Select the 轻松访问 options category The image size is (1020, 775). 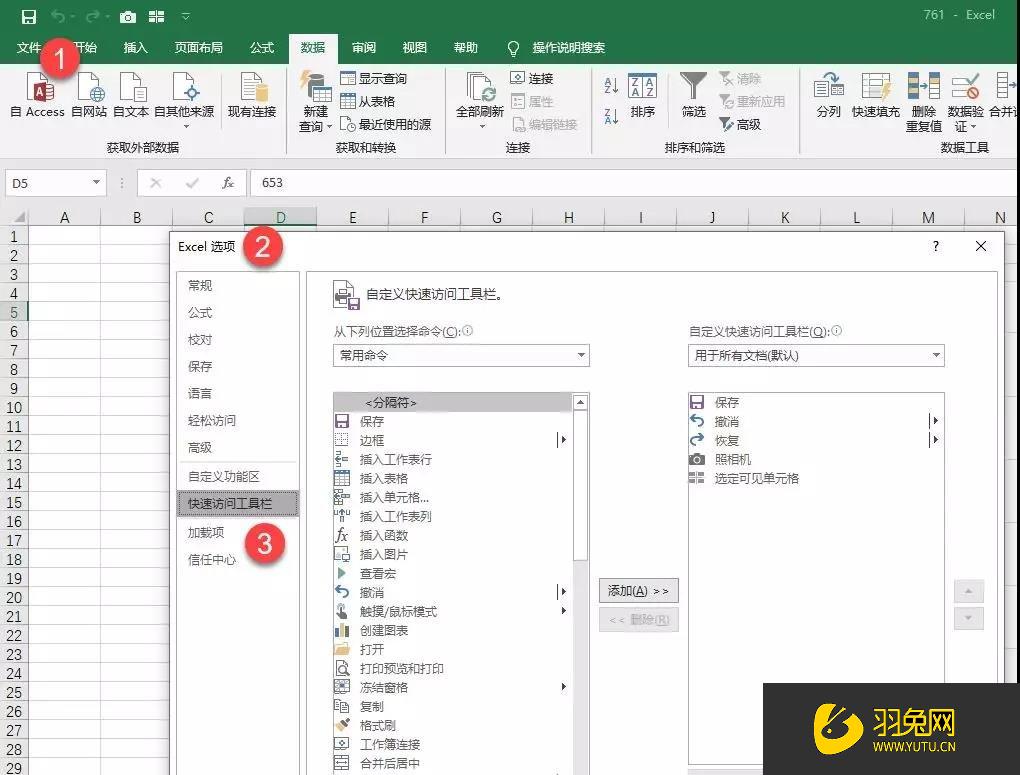[x=211, y=420]
